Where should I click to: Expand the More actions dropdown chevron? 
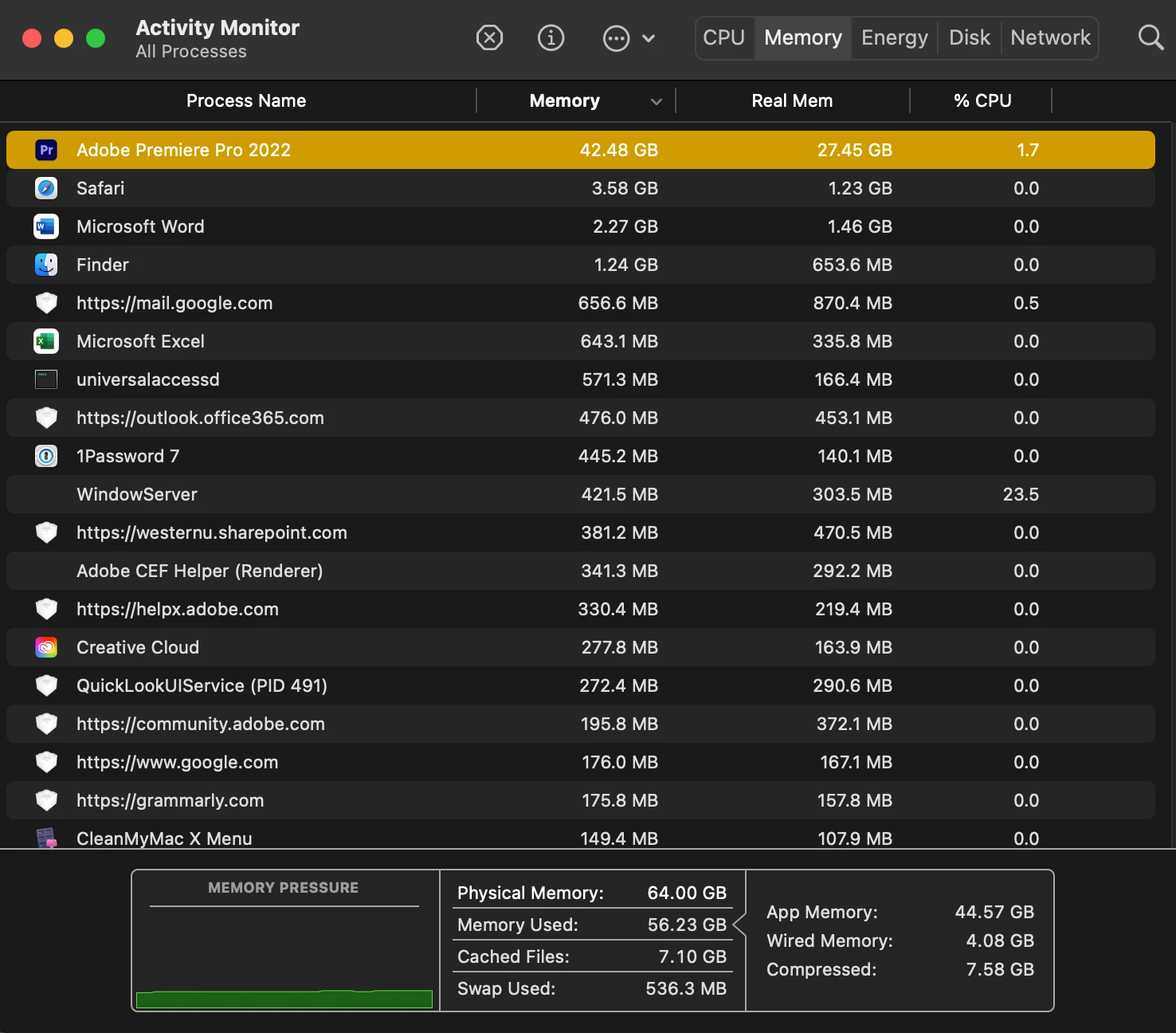[649, 38]
